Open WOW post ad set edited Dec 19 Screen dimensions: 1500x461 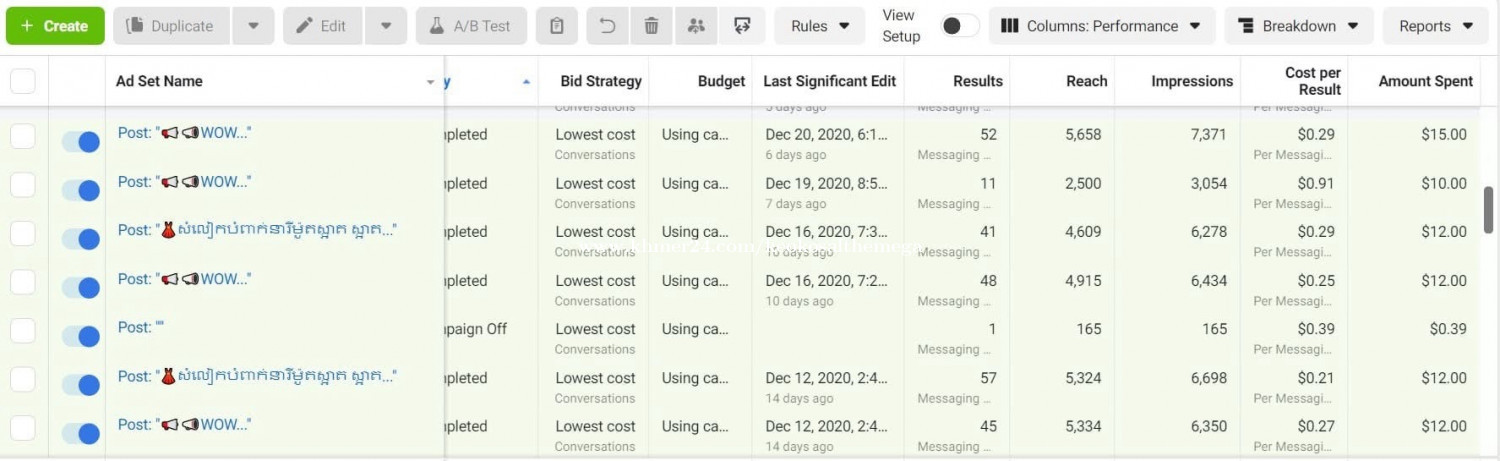(x=185, y=181)
